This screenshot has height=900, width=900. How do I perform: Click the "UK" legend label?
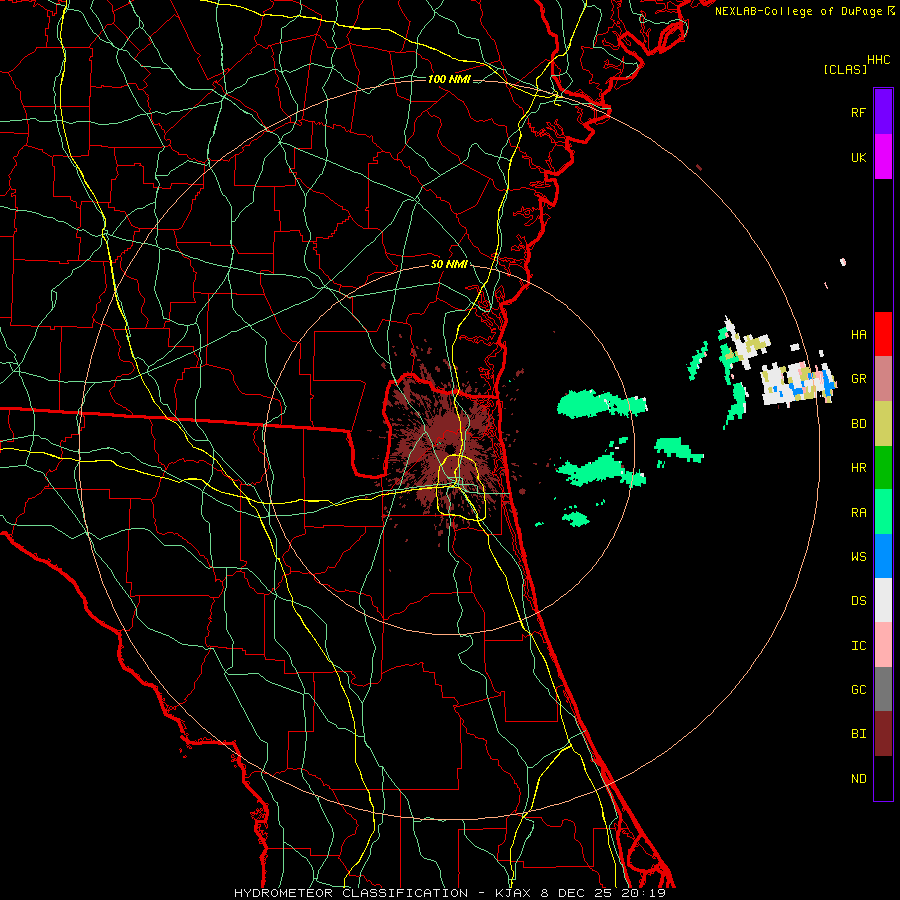(x=858, y=157)
